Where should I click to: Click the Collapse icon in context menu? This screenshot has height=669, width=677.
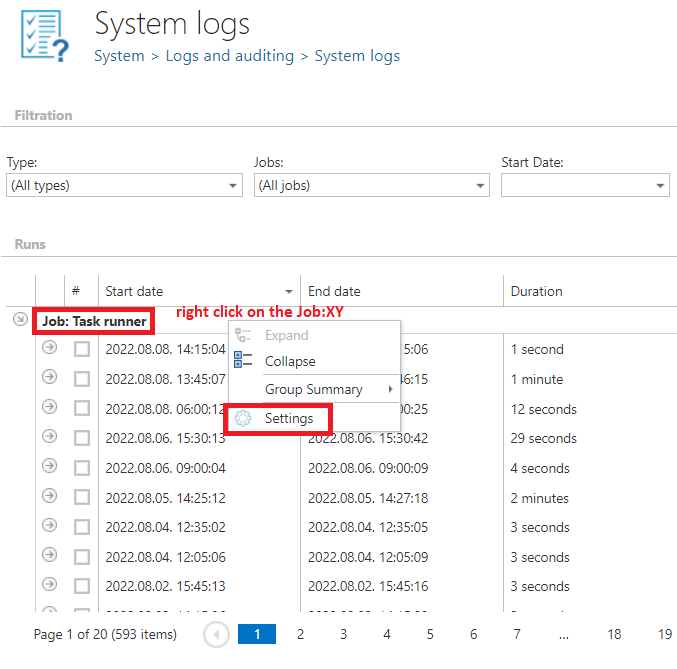coord(243,361)
